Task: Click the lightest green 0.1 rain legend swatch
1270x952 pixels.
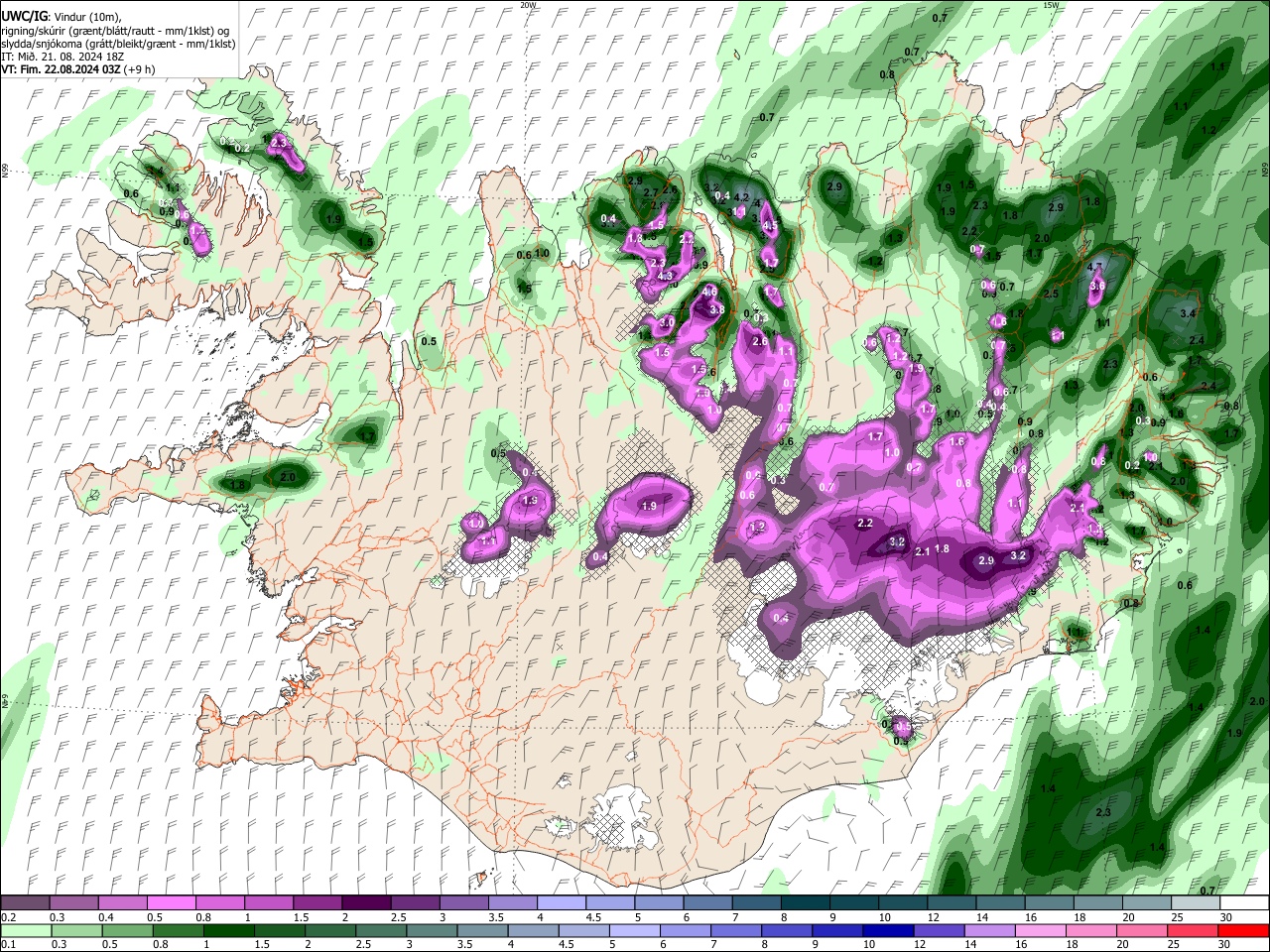Action: [25, 931]
